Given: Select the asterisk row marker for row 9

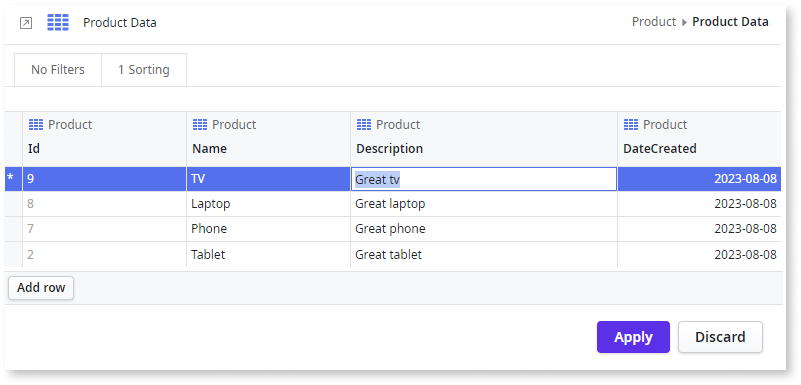Looking at the screenshot, I should [10, 179].
